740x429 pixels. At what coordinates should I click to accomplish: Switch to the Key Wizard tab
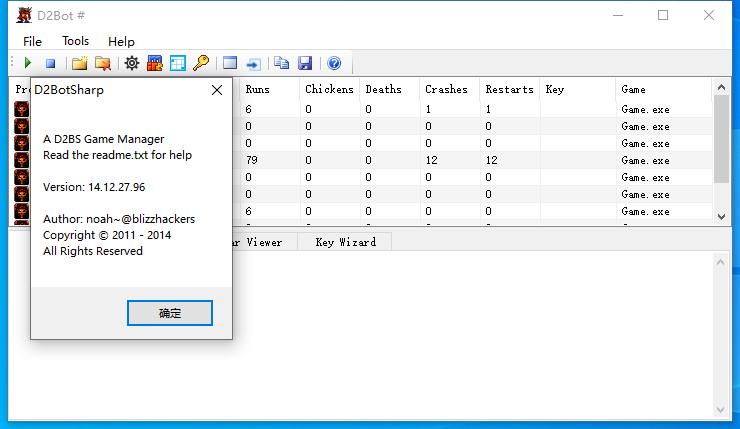pyautogui.click(x=345, y=242)
